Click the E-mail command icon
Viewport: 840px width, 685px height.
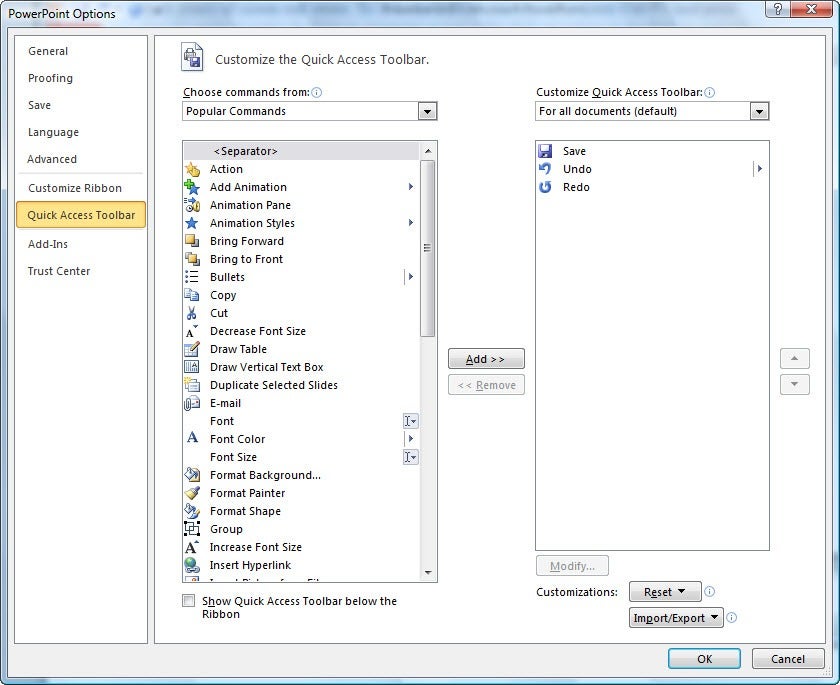pos(192,403)
